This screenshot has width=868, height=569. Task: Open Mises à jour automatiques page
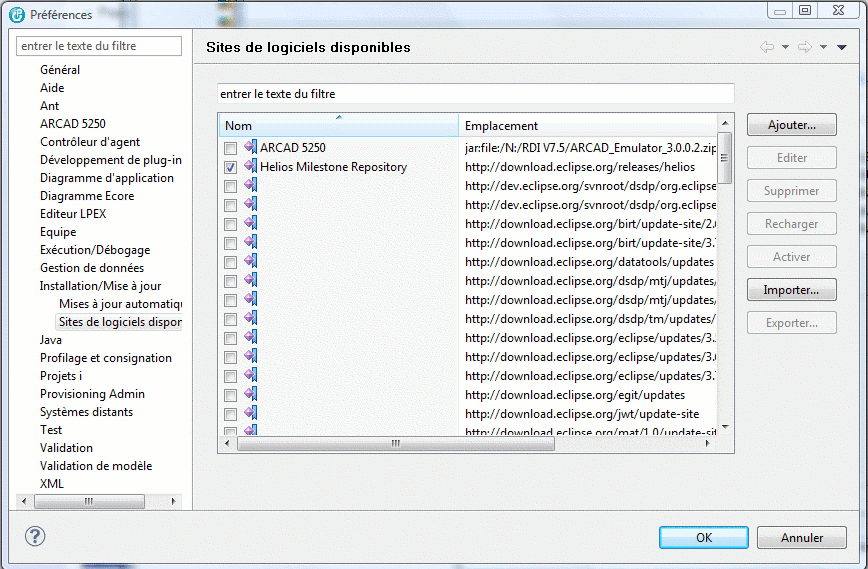[x=121, y=304]
